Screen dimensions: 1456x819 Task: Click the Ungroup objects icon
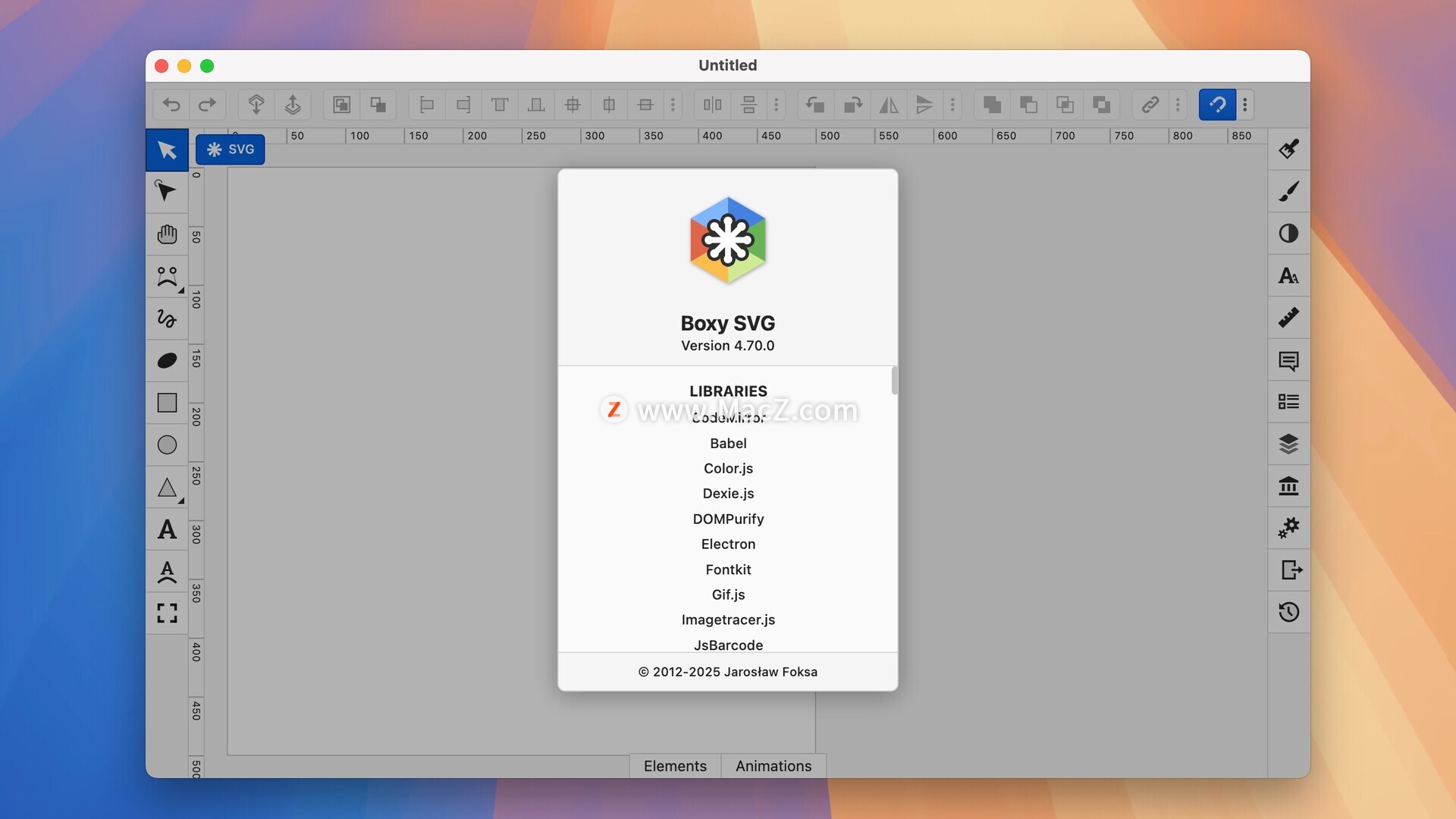pyautogui.click(x=378, y=105)
